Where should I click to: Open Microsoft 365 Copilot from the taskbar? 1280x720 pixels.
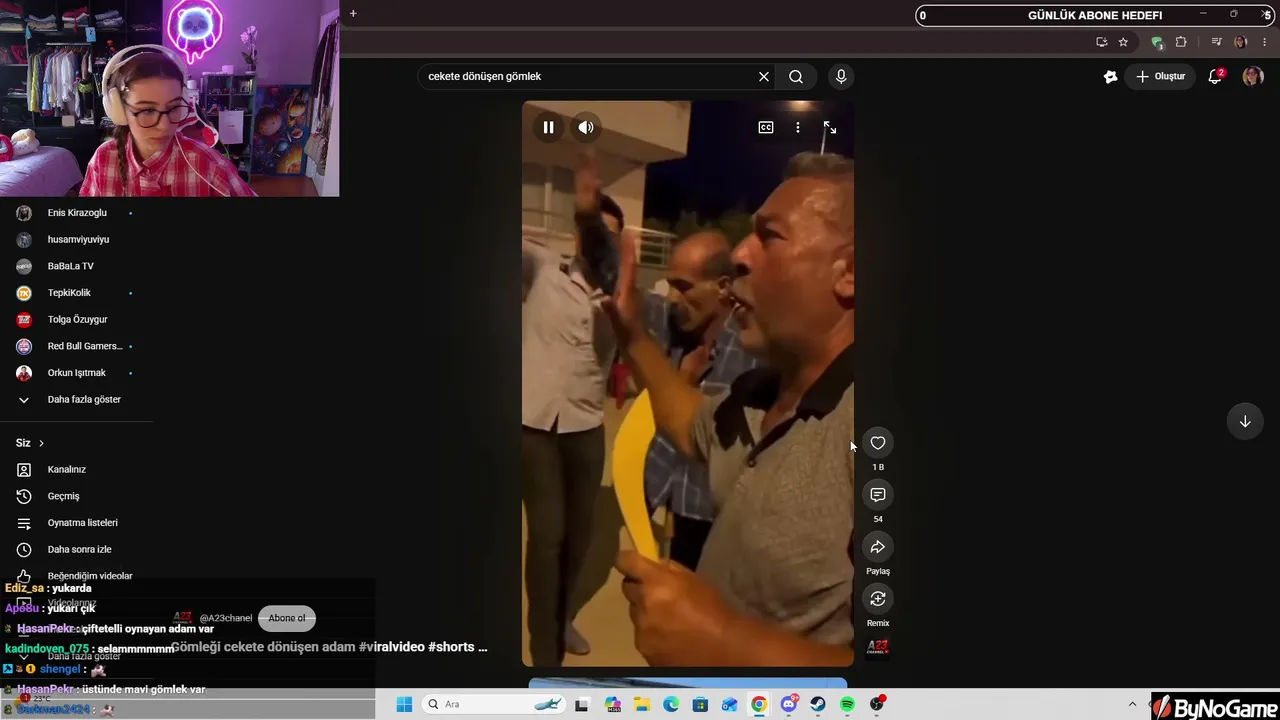[612, 704]
